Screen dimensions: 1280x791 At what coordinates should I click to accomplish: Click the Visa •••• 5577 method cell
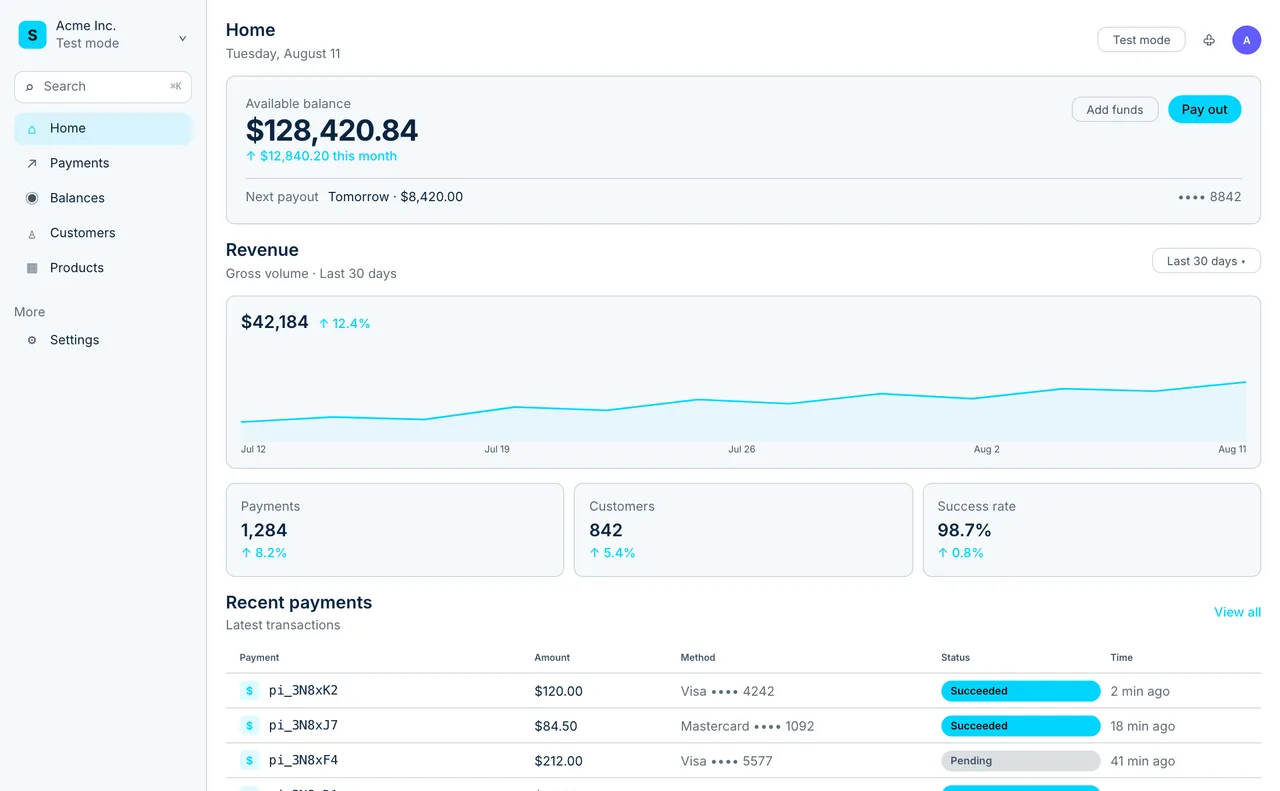[726, 761]
